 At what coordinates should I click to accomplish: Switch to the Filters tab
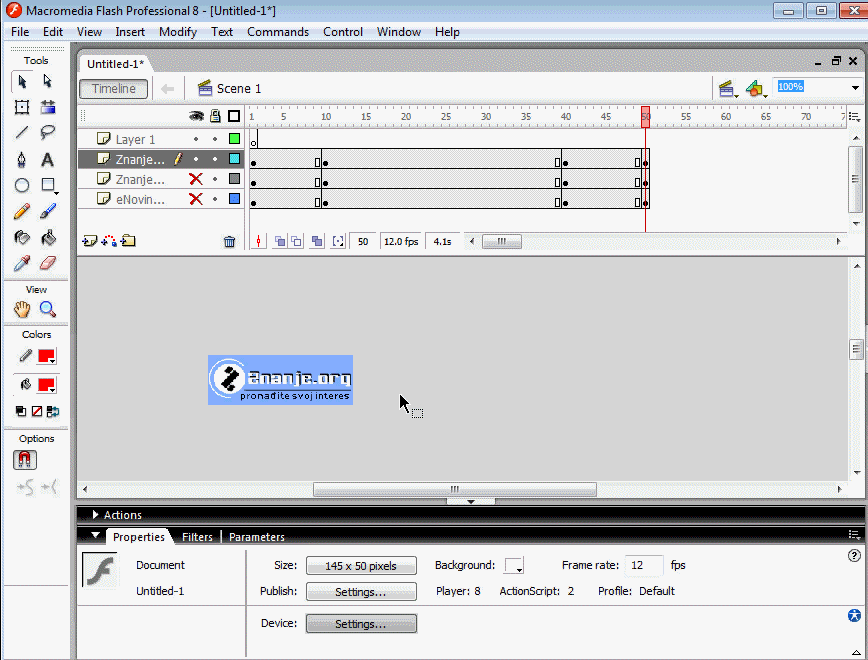tap(197, 537)
